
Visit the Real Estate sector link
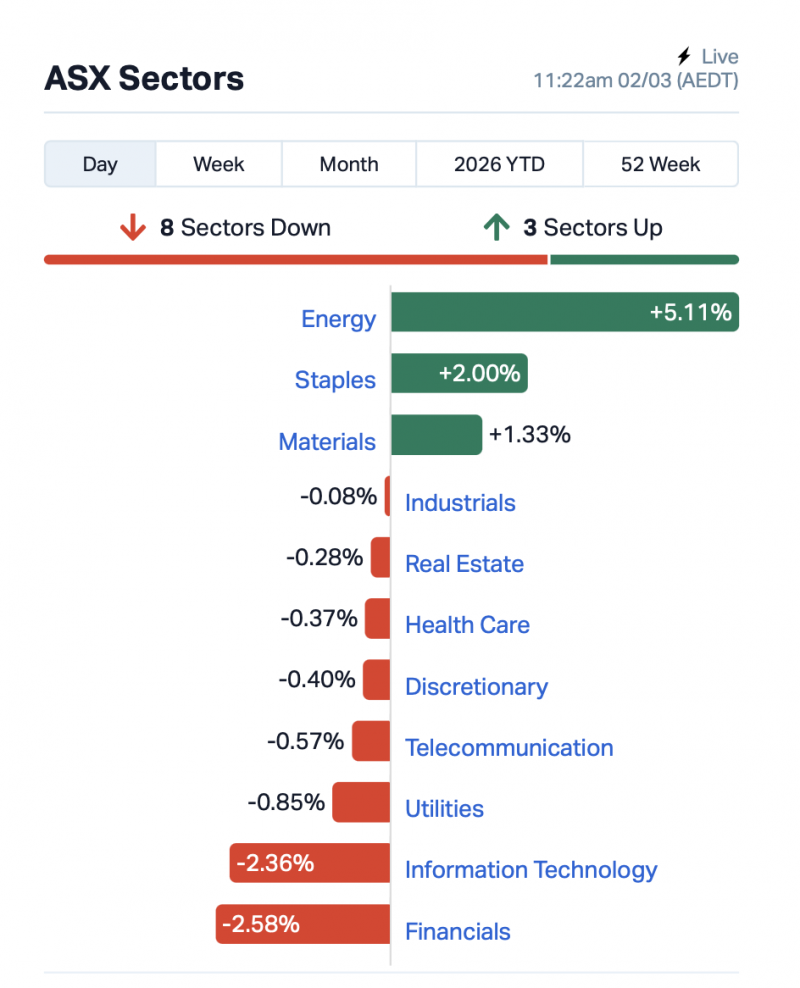pos(464,564)
